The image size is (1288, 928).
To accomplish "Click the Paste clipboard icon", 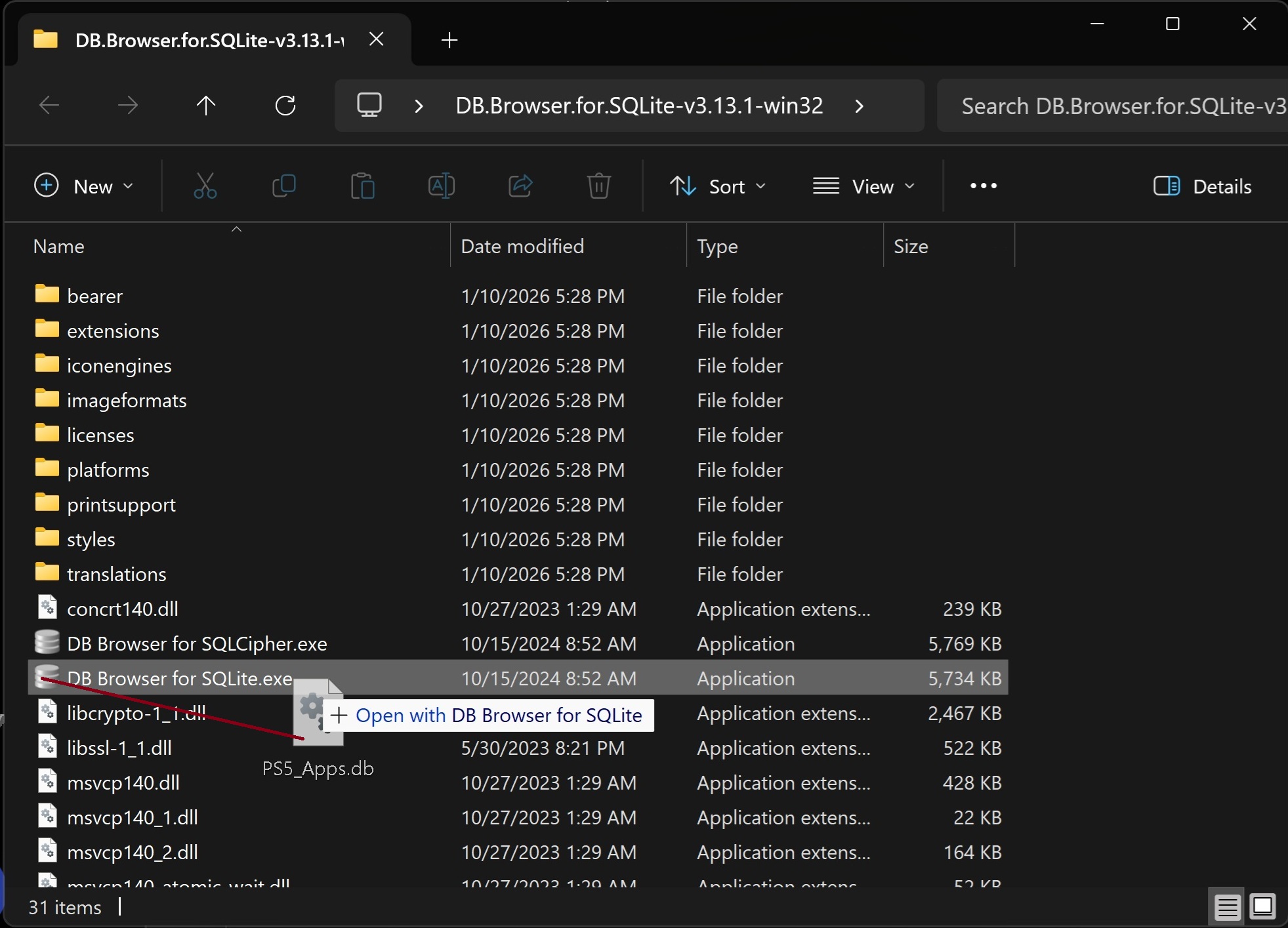I will 363,186.
